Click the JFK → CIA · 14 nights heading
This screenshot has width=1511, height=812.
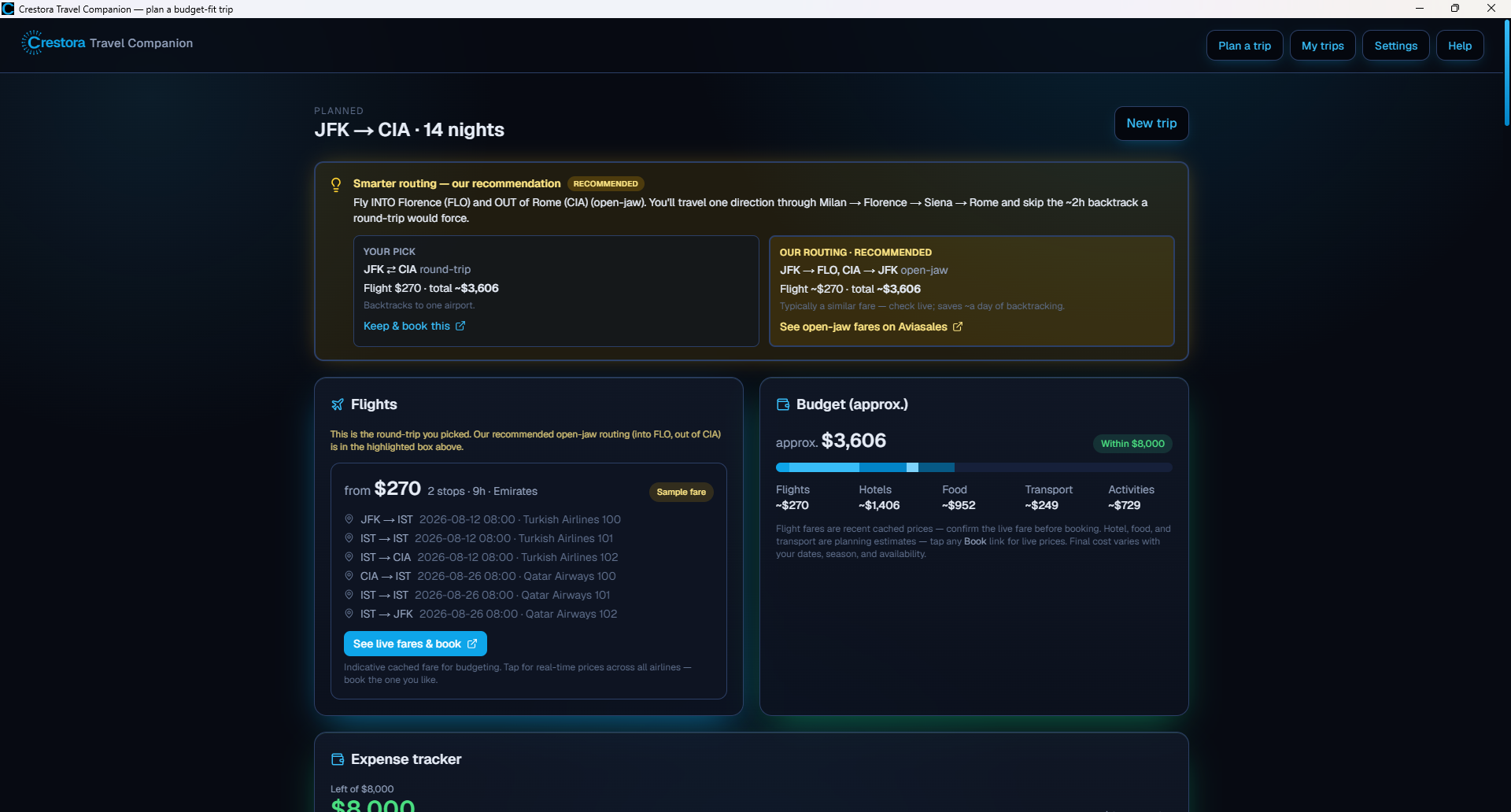[409, 130]
